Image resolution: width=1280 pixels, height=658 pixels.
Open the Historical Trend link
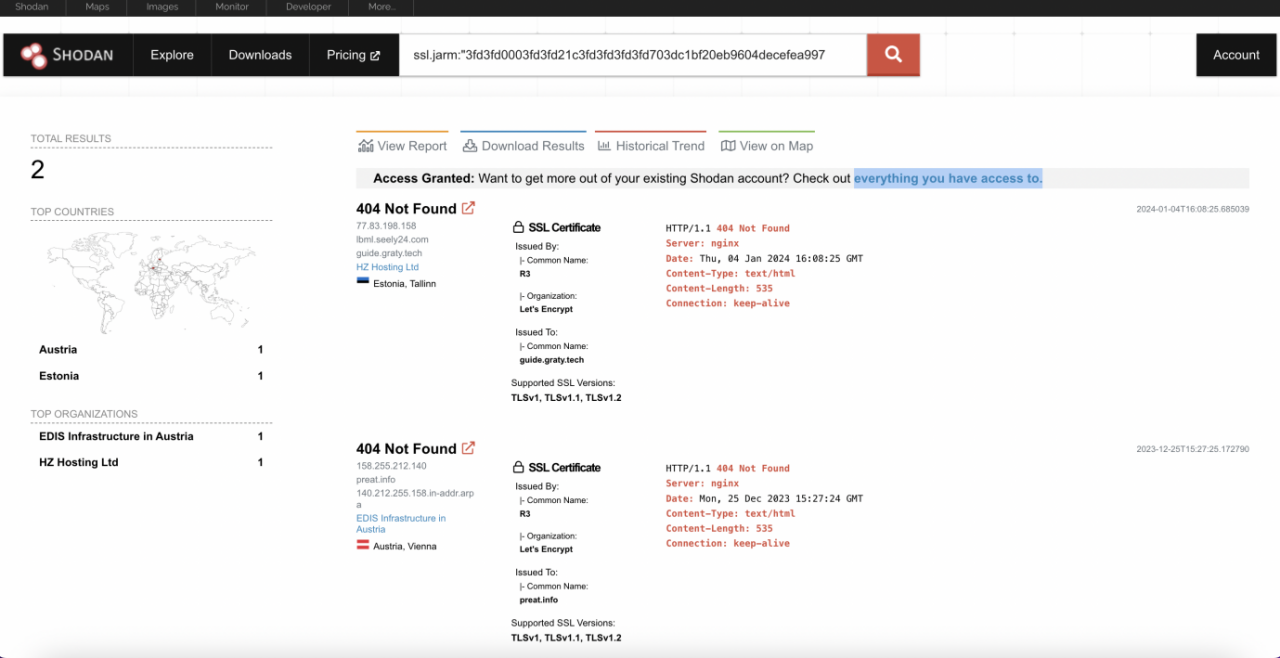tap(651, 146)
